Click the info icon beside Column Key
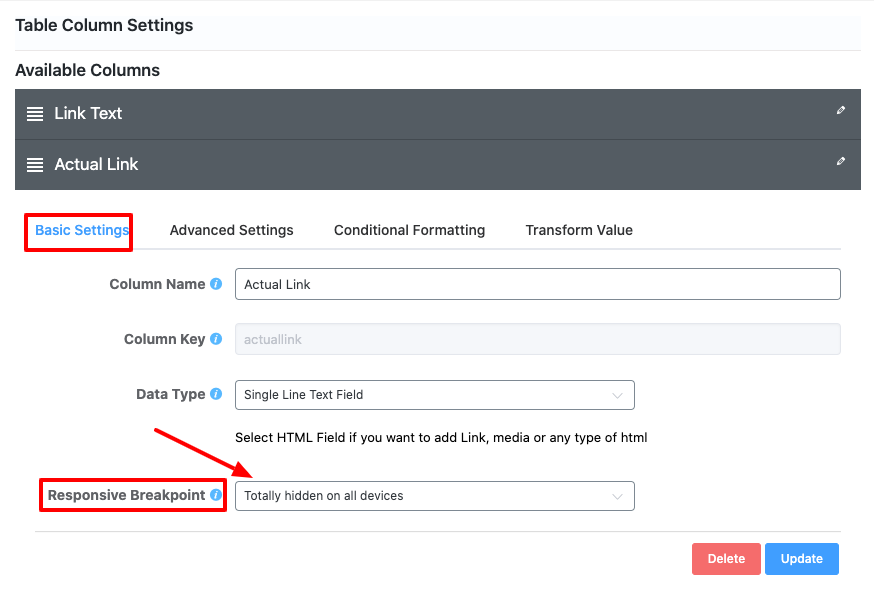This screenshot has height=598, width=874. pos(216,339)
